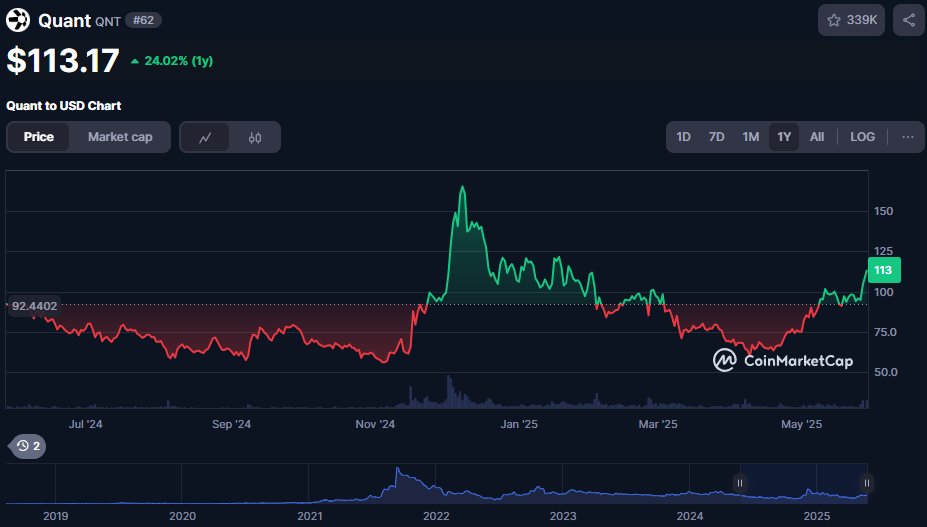Screen dimensions: 927x527
Task: Click the Quant coin logo icon
Action: tap(18, 20)
